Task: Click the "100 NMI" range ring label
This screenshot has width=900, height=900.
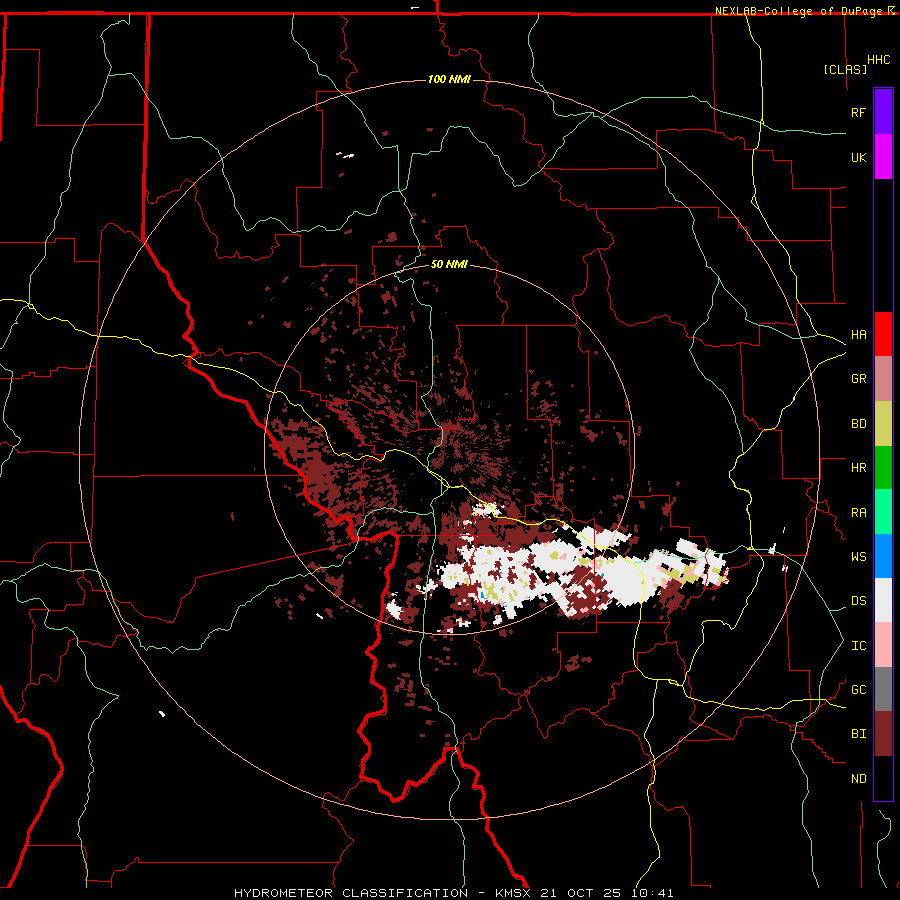Action: click(449, 79)
